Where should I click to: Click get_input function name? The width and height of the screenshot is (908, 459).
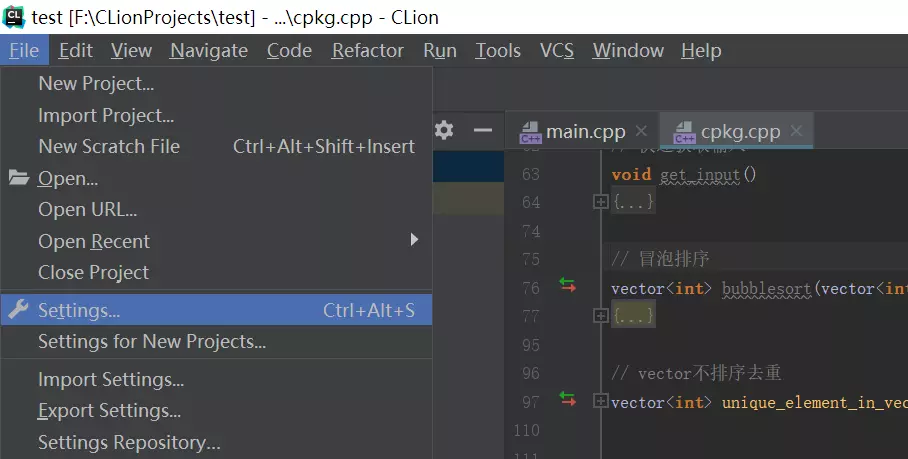coord(700,175)
